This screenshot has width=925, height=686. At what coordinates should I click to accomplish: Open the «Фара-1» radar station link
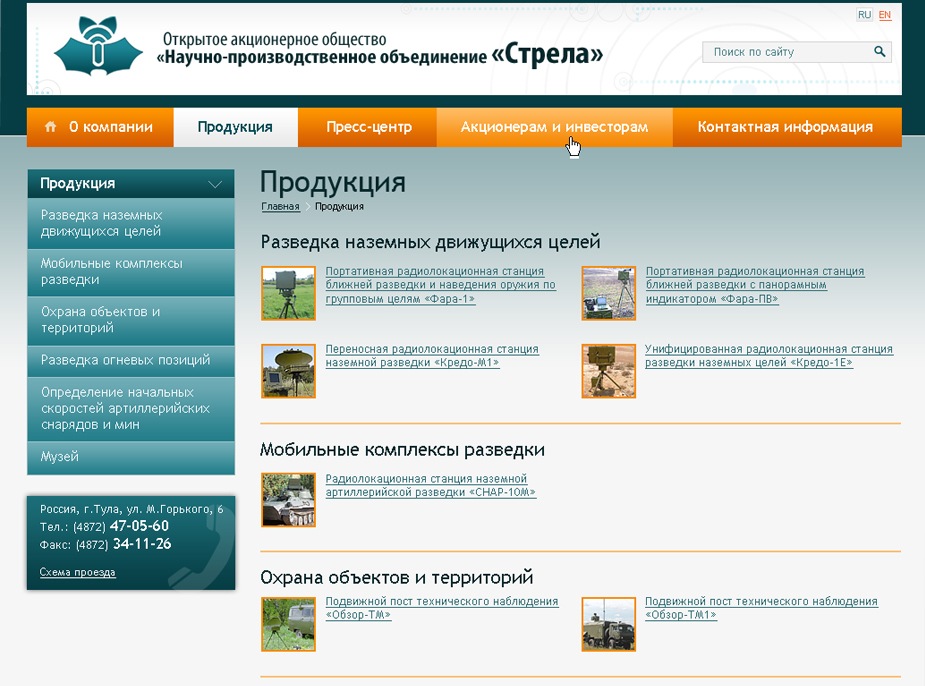tap(441, 285)
